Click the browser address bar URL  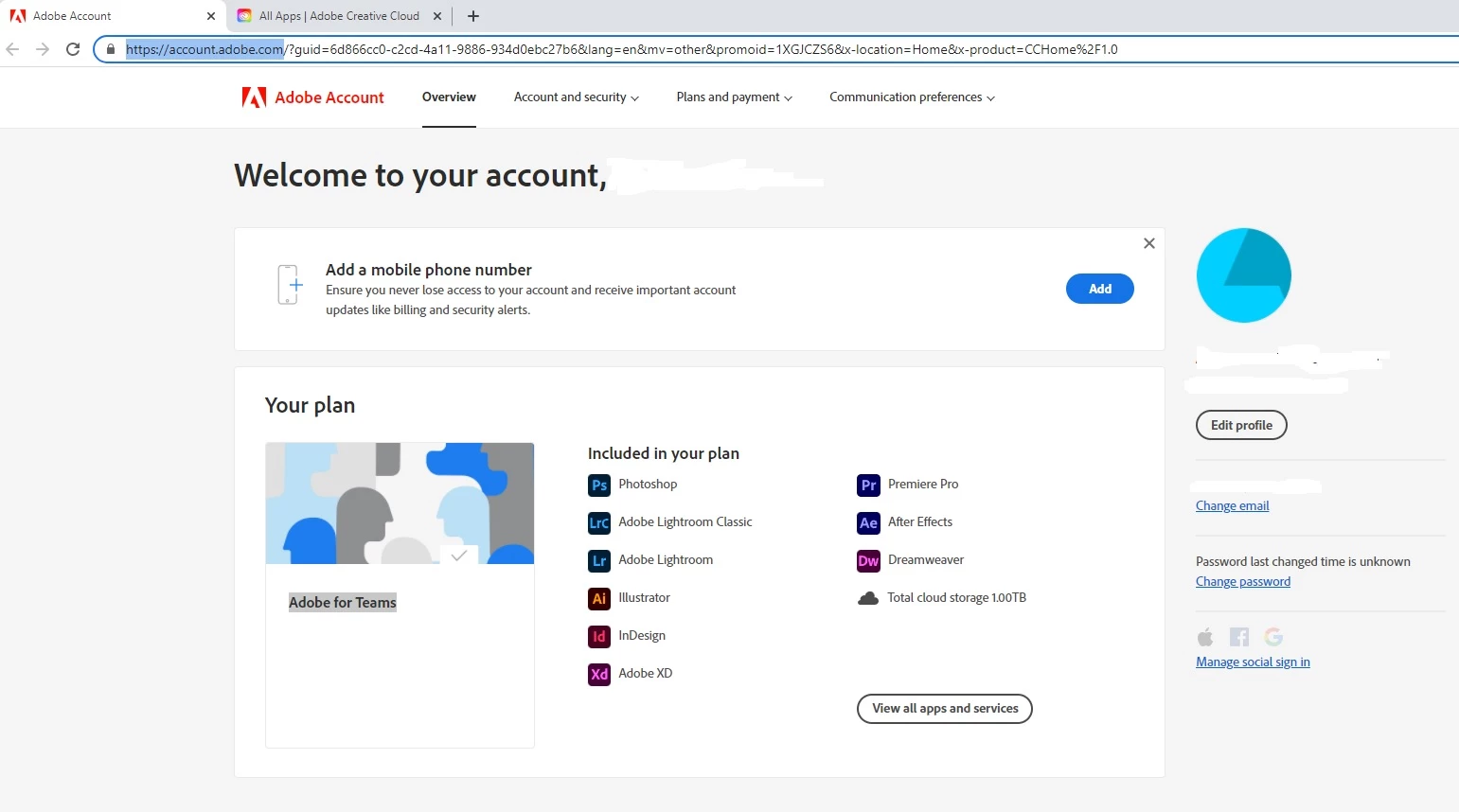click(621, 49)
